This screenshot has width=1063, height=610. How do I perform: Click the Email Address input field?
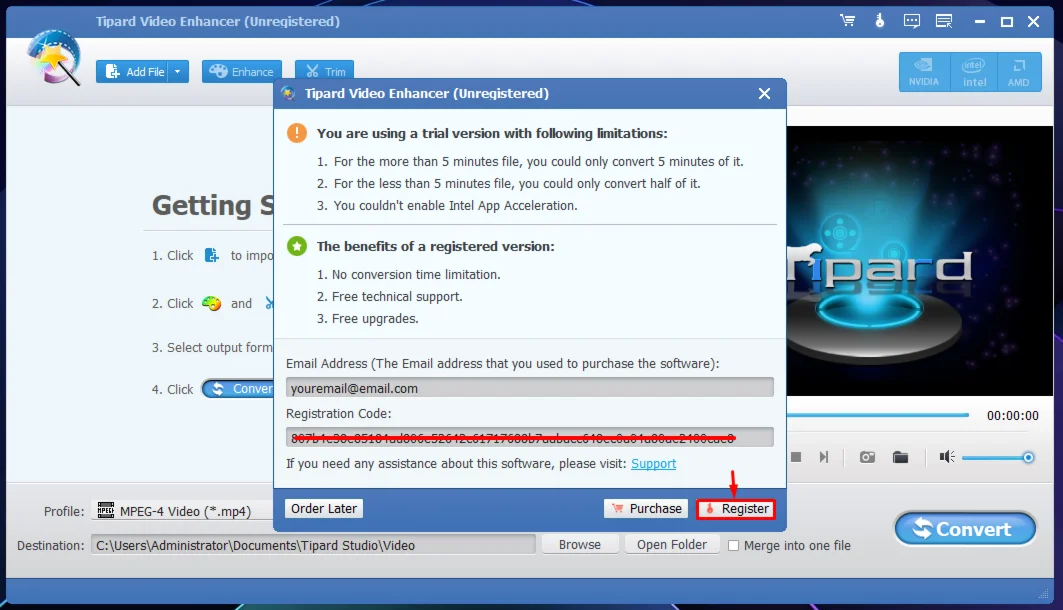529,388
